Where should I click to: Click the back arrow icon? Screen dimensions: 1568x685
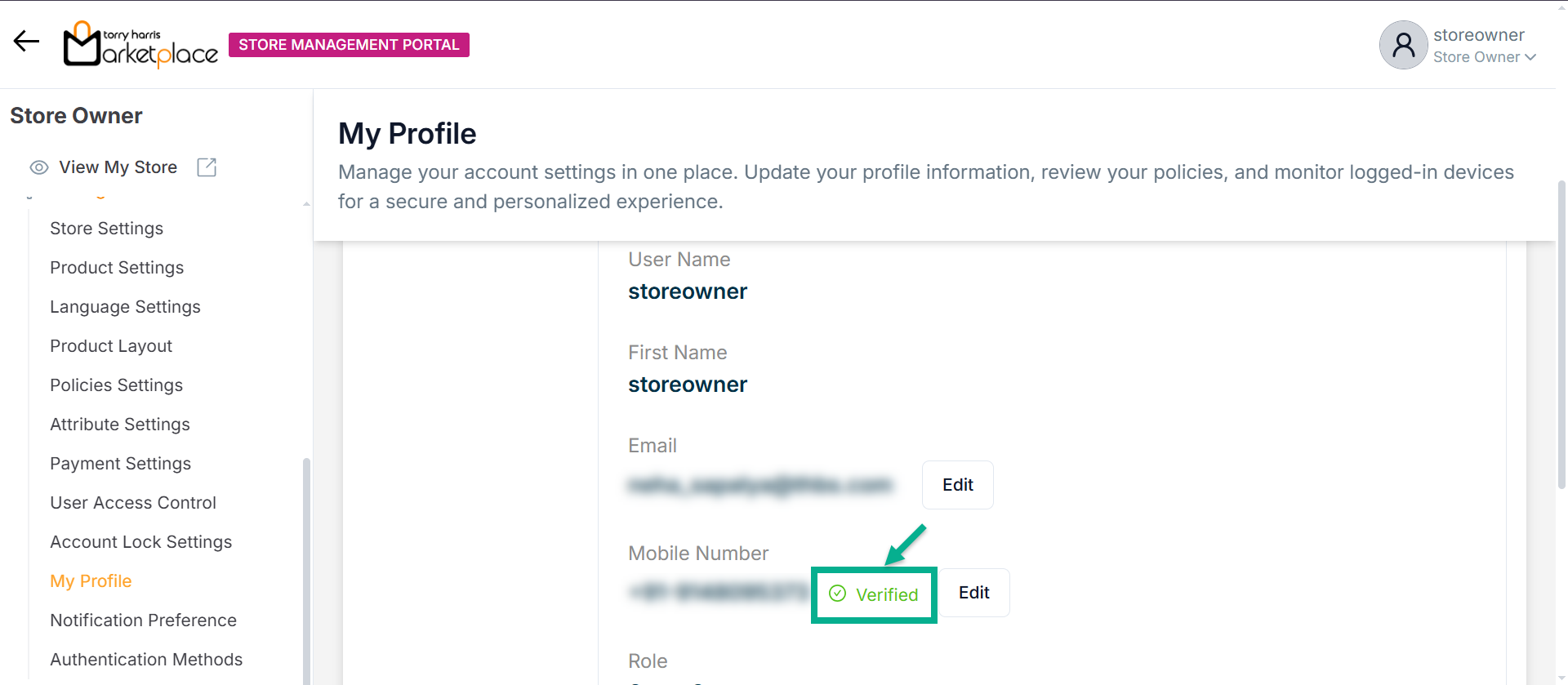(26, 41)
